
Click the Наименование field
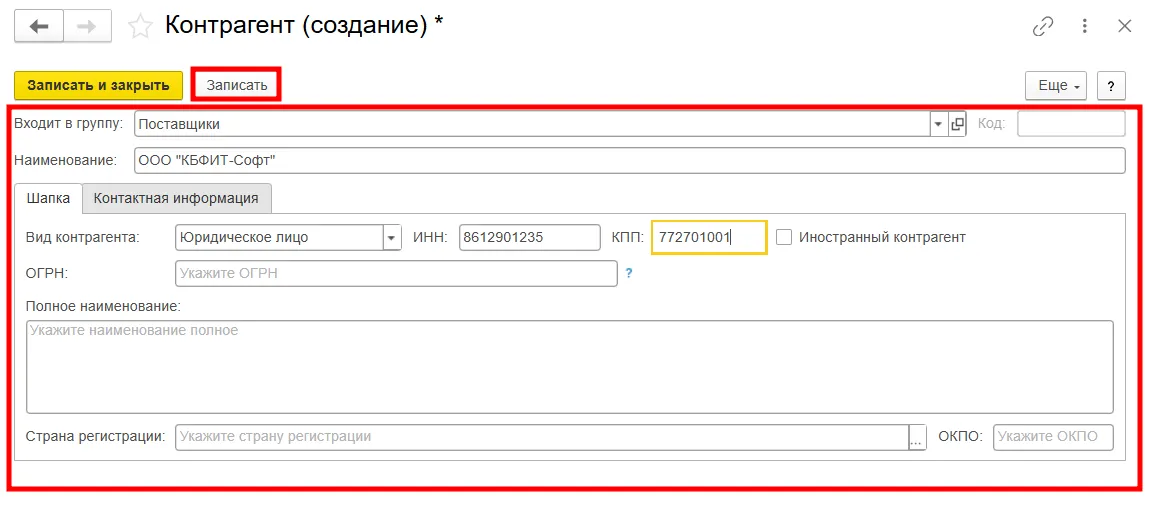[629, 161]
